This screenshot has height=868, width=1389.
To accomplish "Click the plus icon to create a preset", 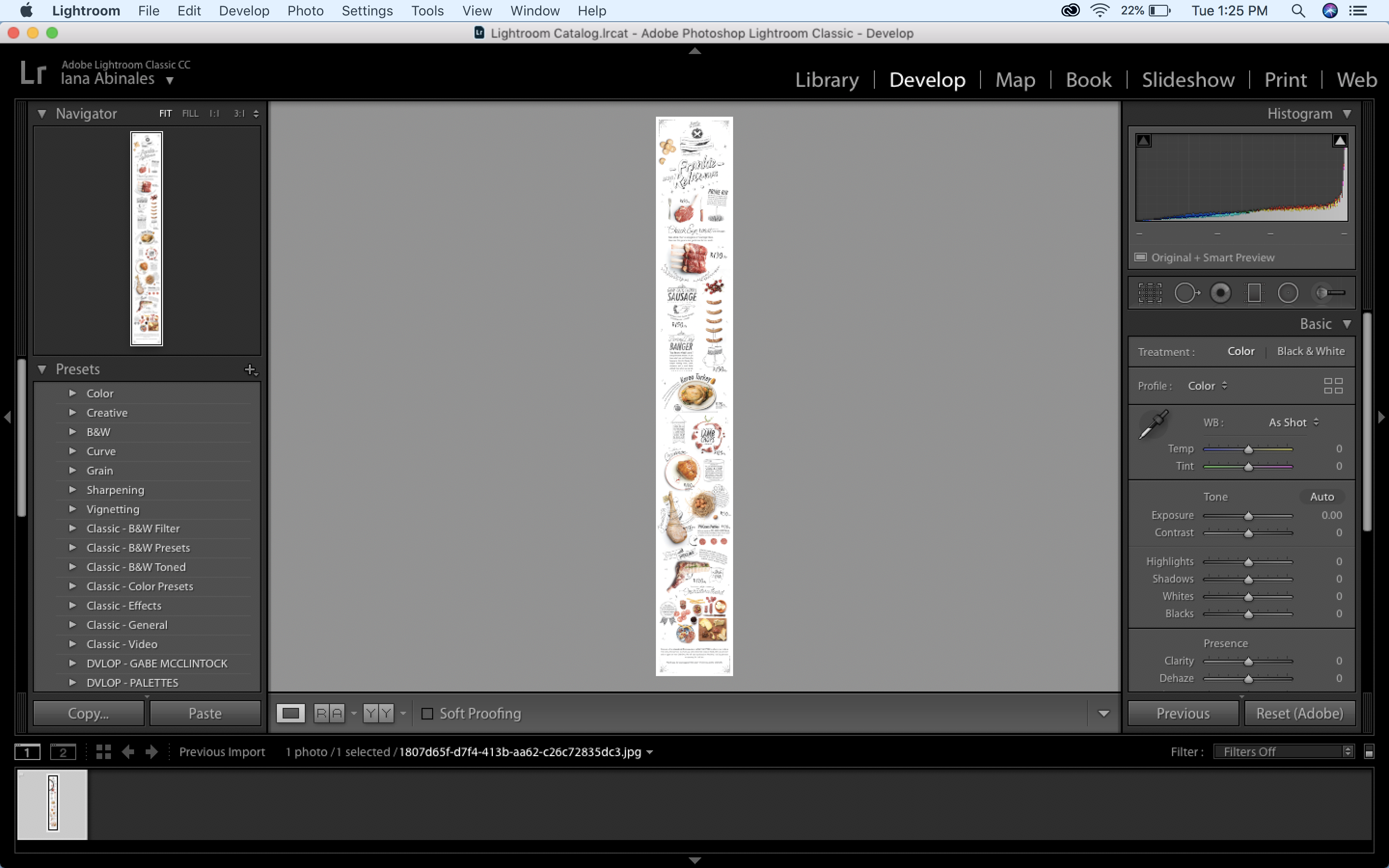I will coord(250,370).
